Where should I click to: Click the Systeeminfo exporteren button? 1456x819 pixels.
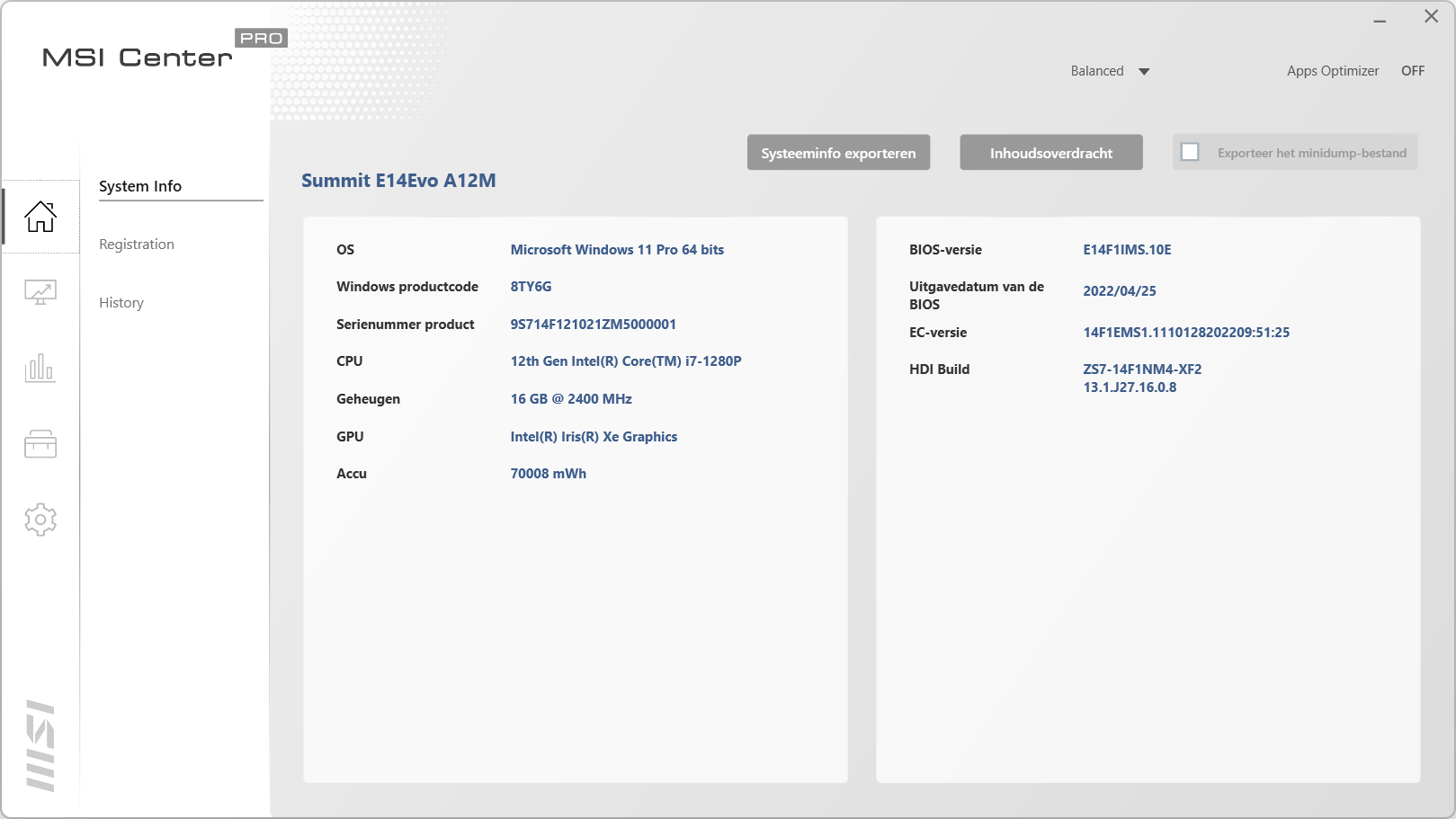(x=838, y=153)
